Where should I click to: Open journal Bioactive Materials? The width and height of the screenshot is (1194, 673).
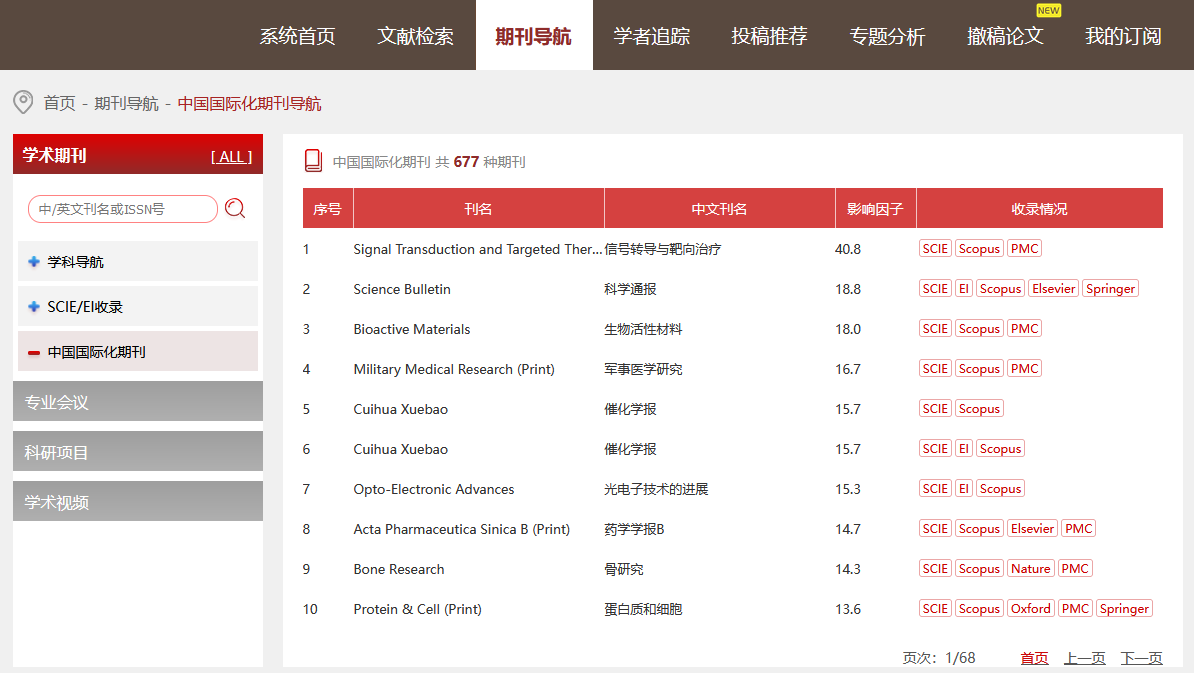coord(412,329)
